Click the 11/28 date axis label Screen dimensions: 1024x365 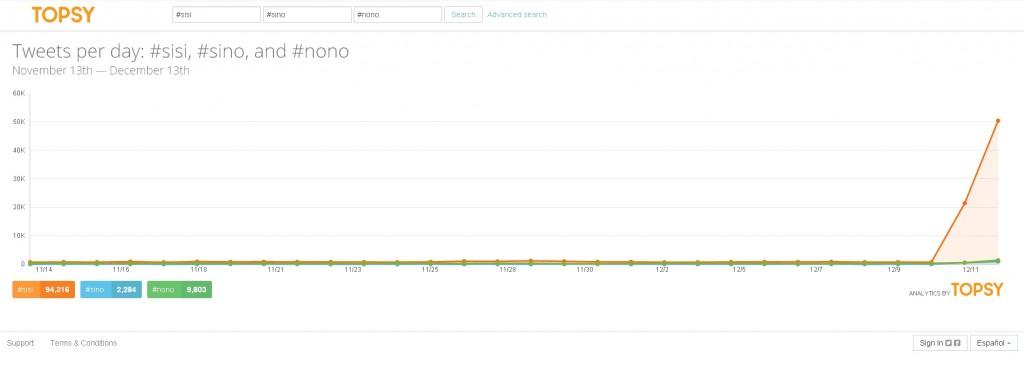pos(507,269)
